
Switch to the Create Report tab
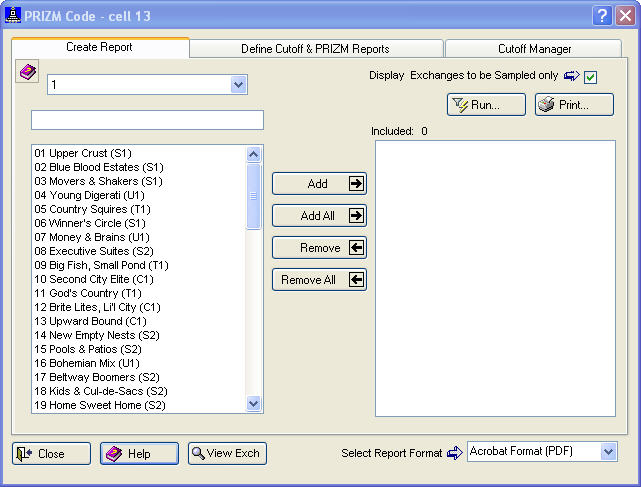(x=100, y=47)
